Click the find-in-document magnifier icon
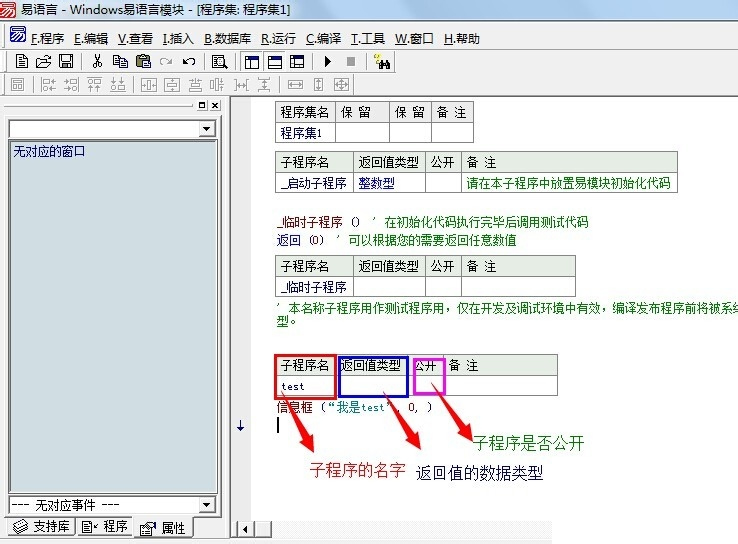The width and height of the screenshot is (738, 544). tap(219, 62)
